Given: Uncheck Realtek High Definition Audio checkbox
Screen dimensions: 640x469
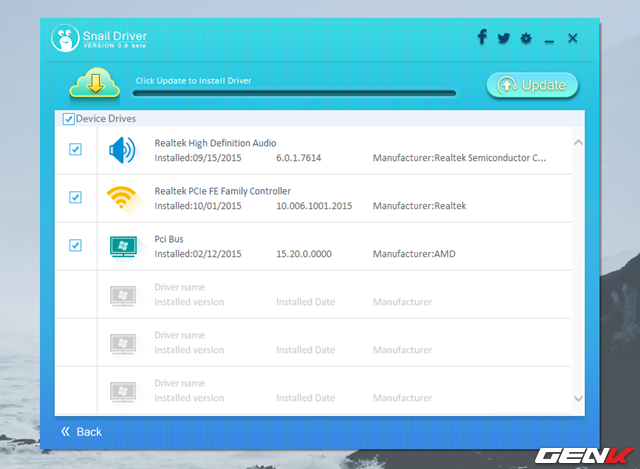Looking at the screenshot, I should [75, 149].
